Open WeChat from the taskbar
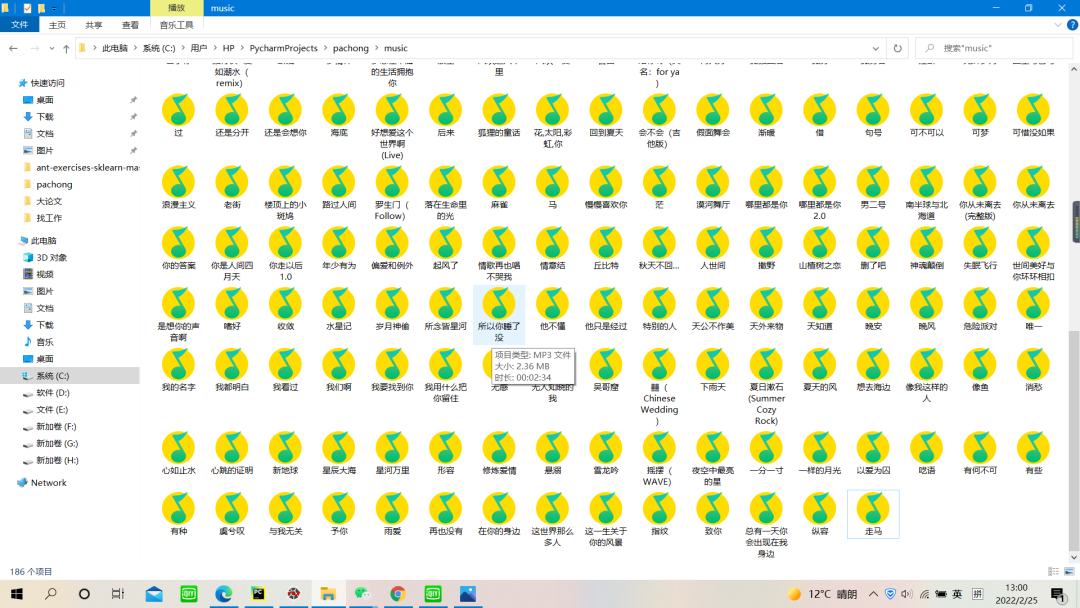This screenshot has height=608, width=1080. pyautogui.click(x=363, y=594)
